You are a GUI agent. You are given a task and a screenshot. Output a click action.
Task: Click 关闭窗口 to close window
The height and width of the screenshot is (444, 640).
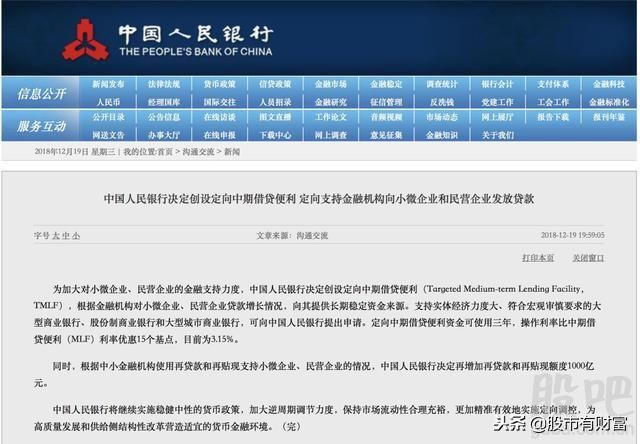[588, 258]
